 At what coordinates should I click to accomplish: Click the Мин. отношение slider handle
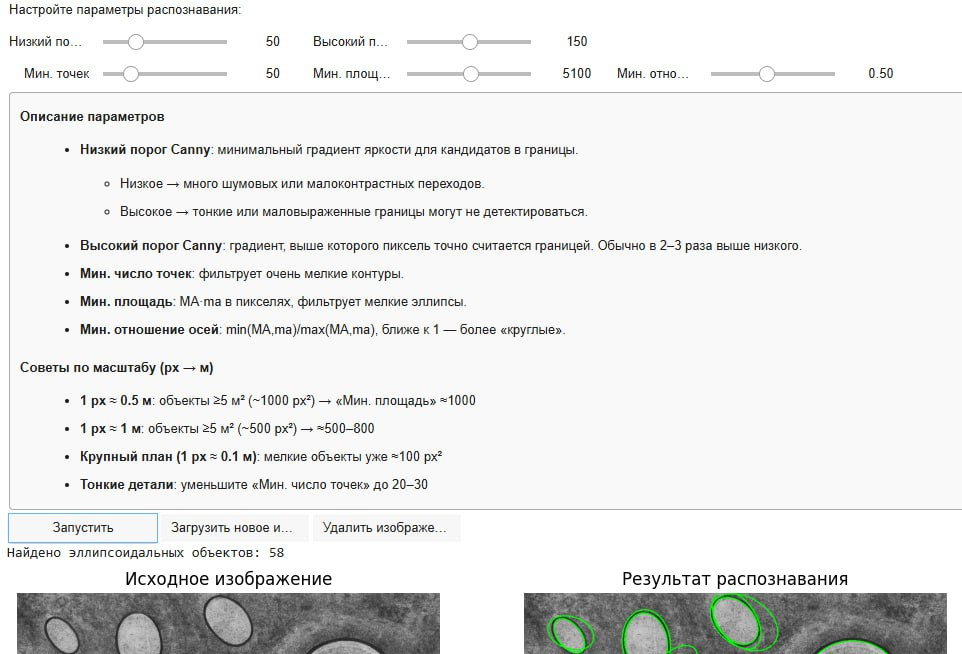767,73
